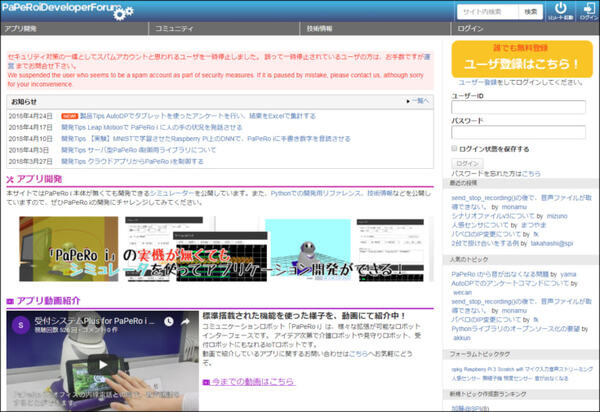Click the NEW badge on first news item
Viewport: 600px width, 412px height.
(x=69, y=116)
